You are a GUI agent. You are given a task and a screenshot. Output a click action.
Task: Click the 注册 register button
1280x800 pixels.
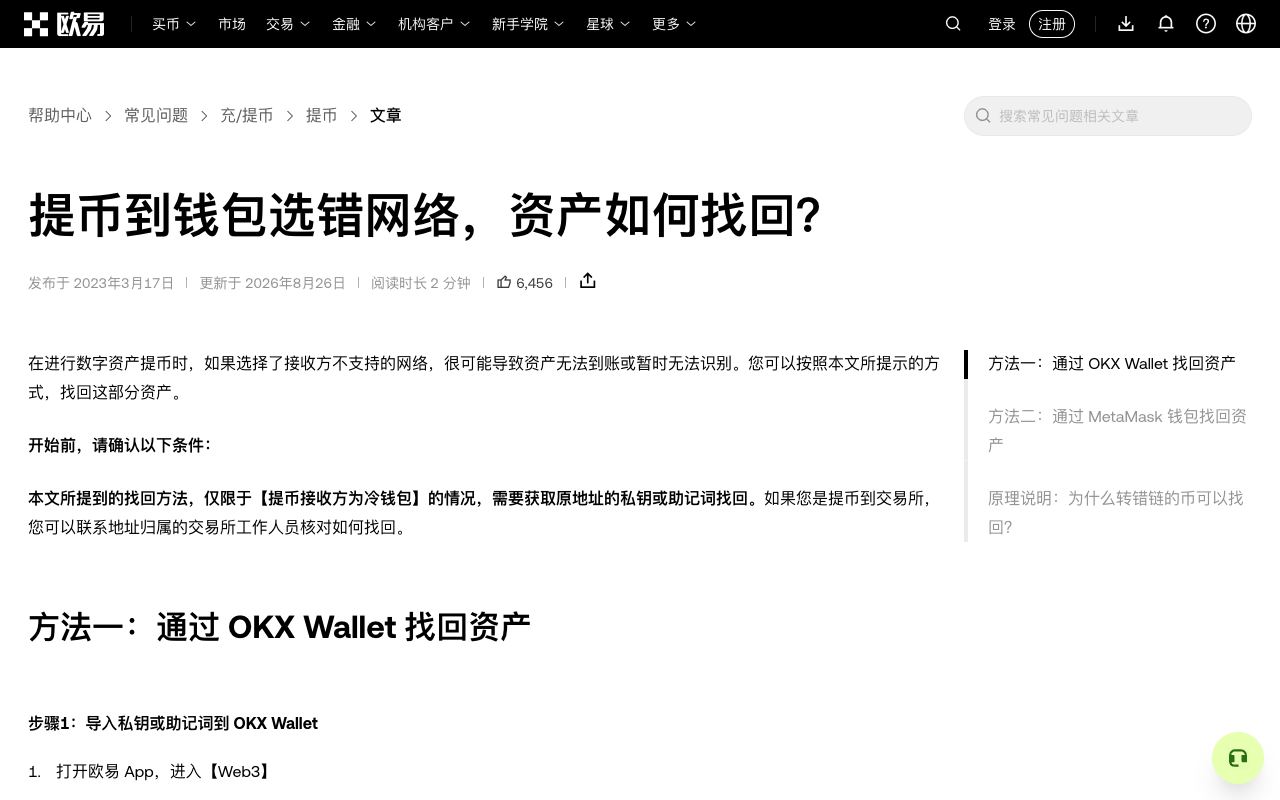(1052, 24)
